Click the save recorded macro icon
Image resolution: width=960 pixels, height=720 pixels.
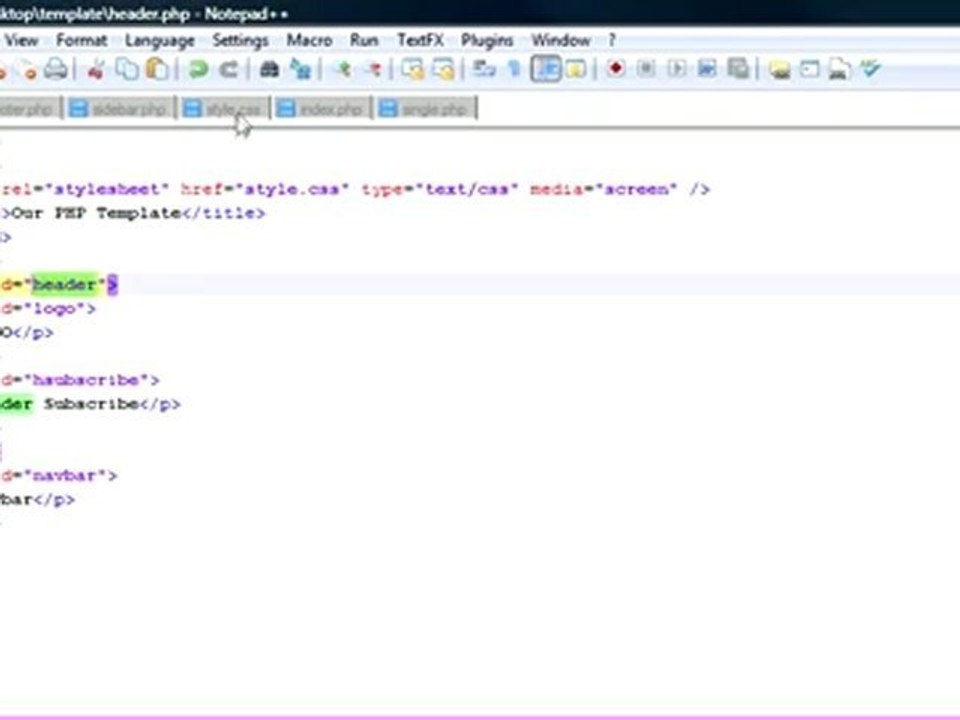click(x=739, y=69)
